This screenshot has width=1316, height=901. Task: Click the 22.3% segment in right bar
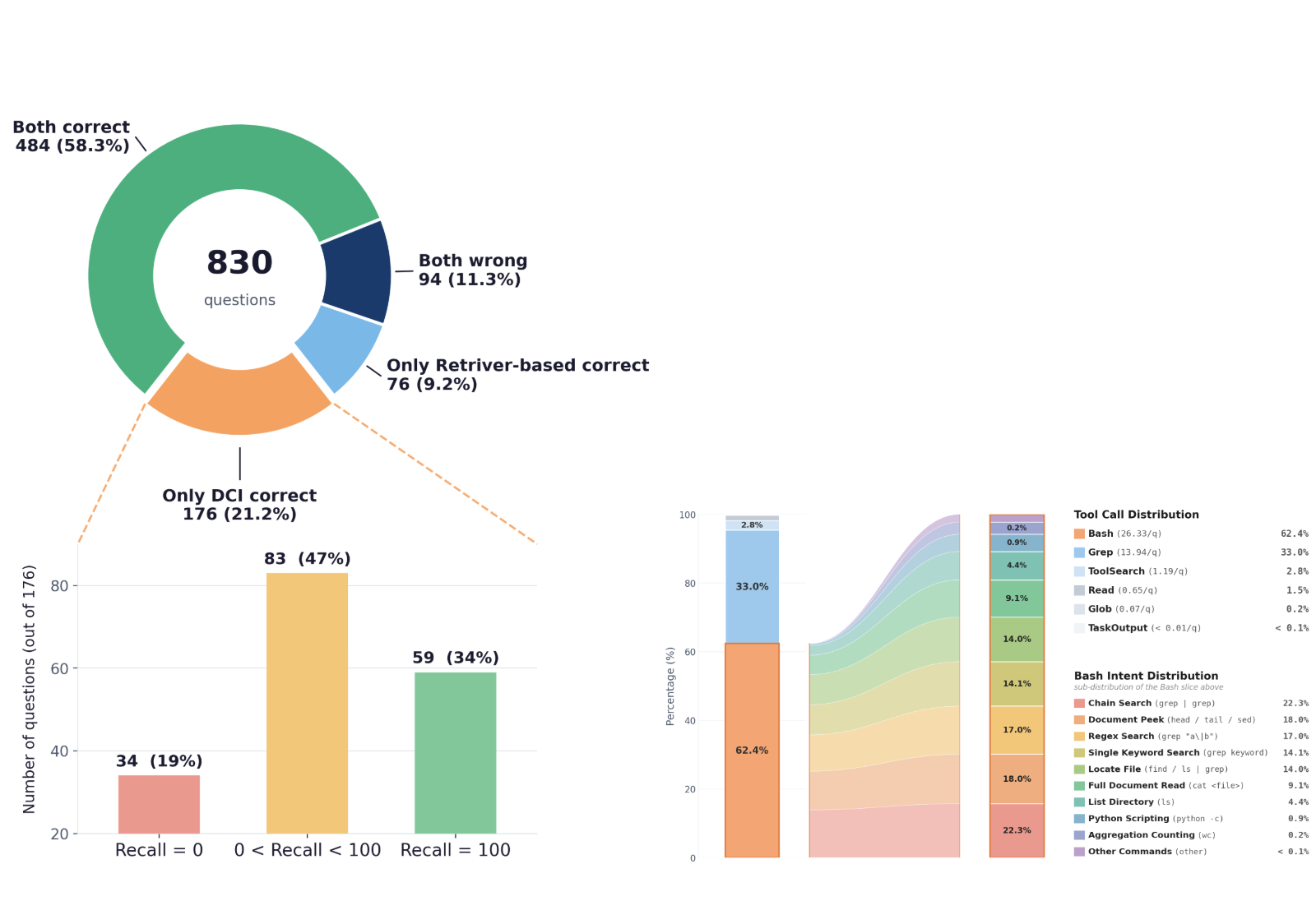[1017, 830]
